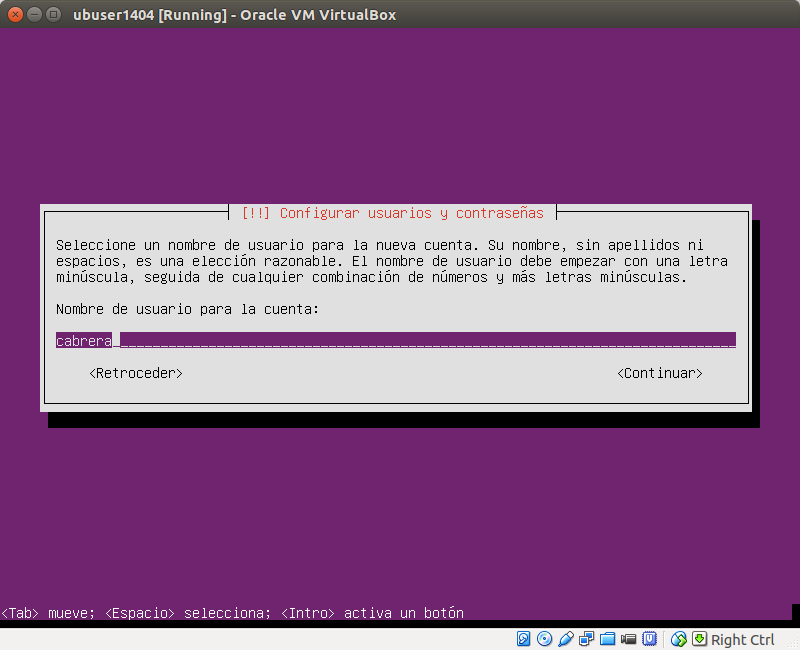This screenshot has width=800, height=650.
Task: Click the help text about Tab key
Action: tap(232, 613)
